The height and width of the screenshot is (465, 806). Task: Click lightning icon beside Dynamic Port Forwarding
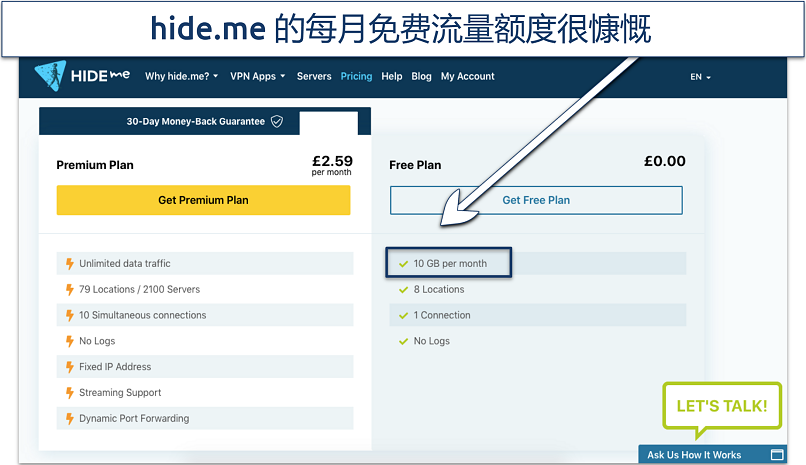coord(69,419)
